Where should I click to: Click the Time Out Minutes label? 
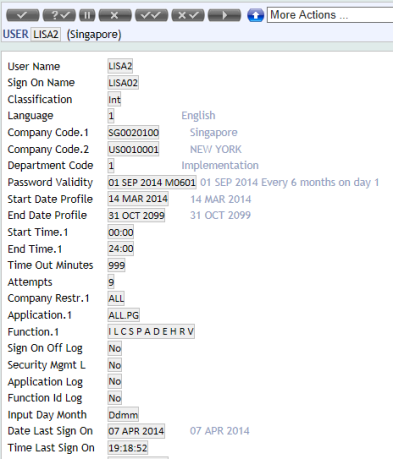pyautogui.click(x=50, y=265)
